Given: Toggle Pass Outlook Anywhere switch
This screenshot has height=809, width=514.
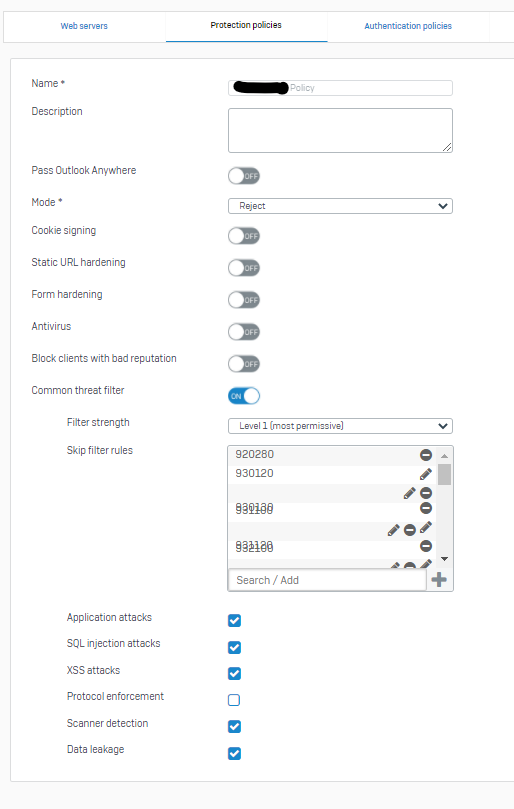Looking at the screenshot, I should [244, 176].
